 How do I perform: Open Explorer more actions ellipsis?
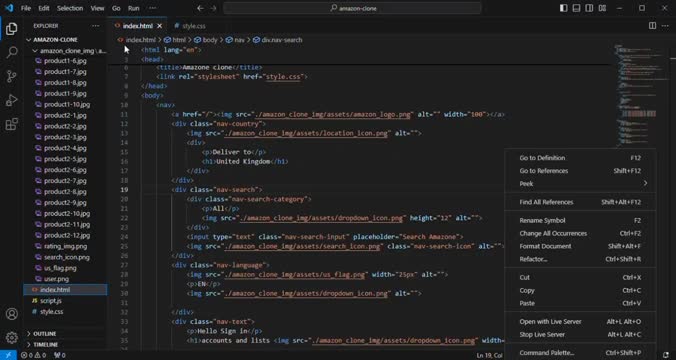(x=95, y=26)
